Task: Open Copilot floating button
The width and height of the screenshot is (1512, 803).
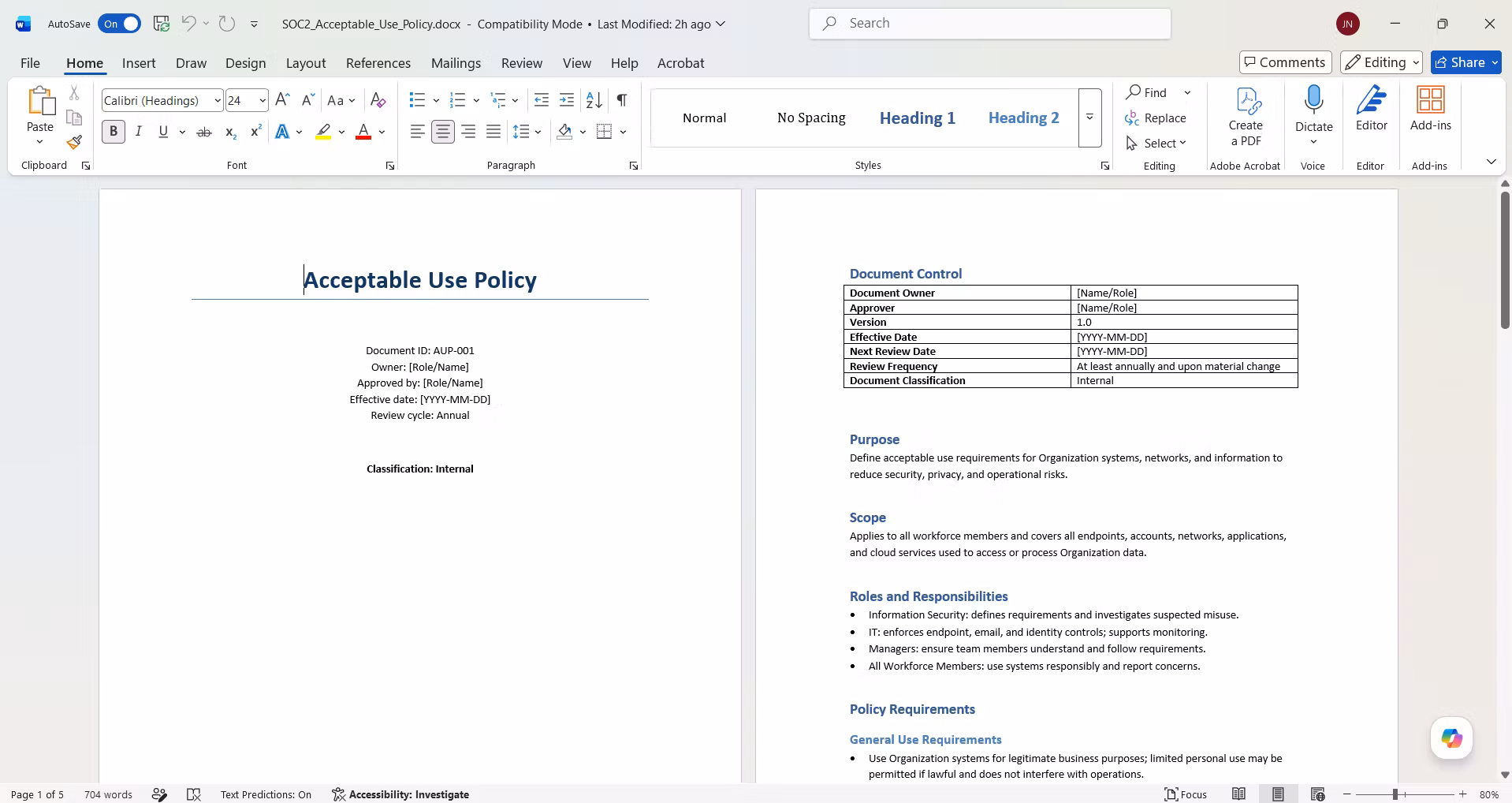Action: [x=1452, y=738]
